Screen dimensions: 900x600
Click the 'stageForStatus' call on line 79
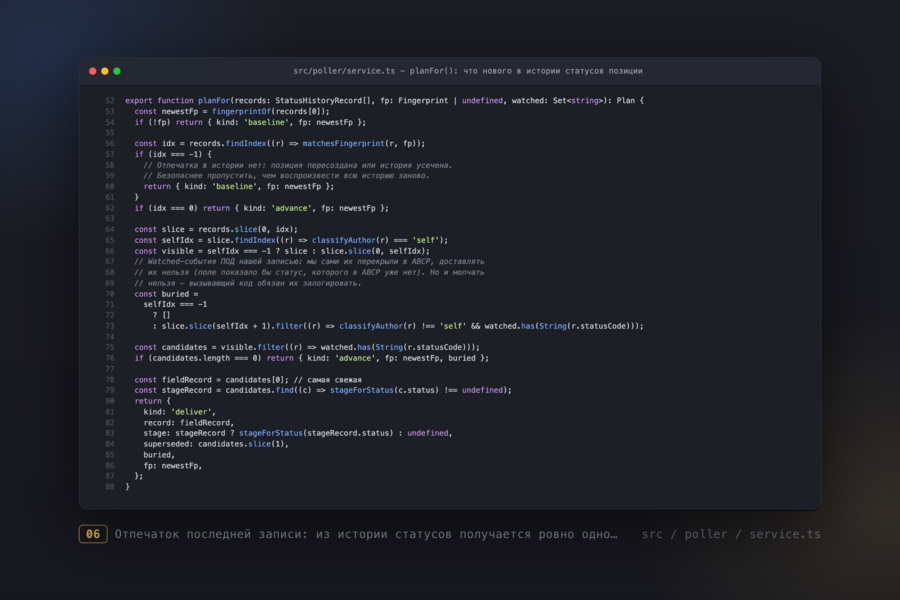[362, 390]
